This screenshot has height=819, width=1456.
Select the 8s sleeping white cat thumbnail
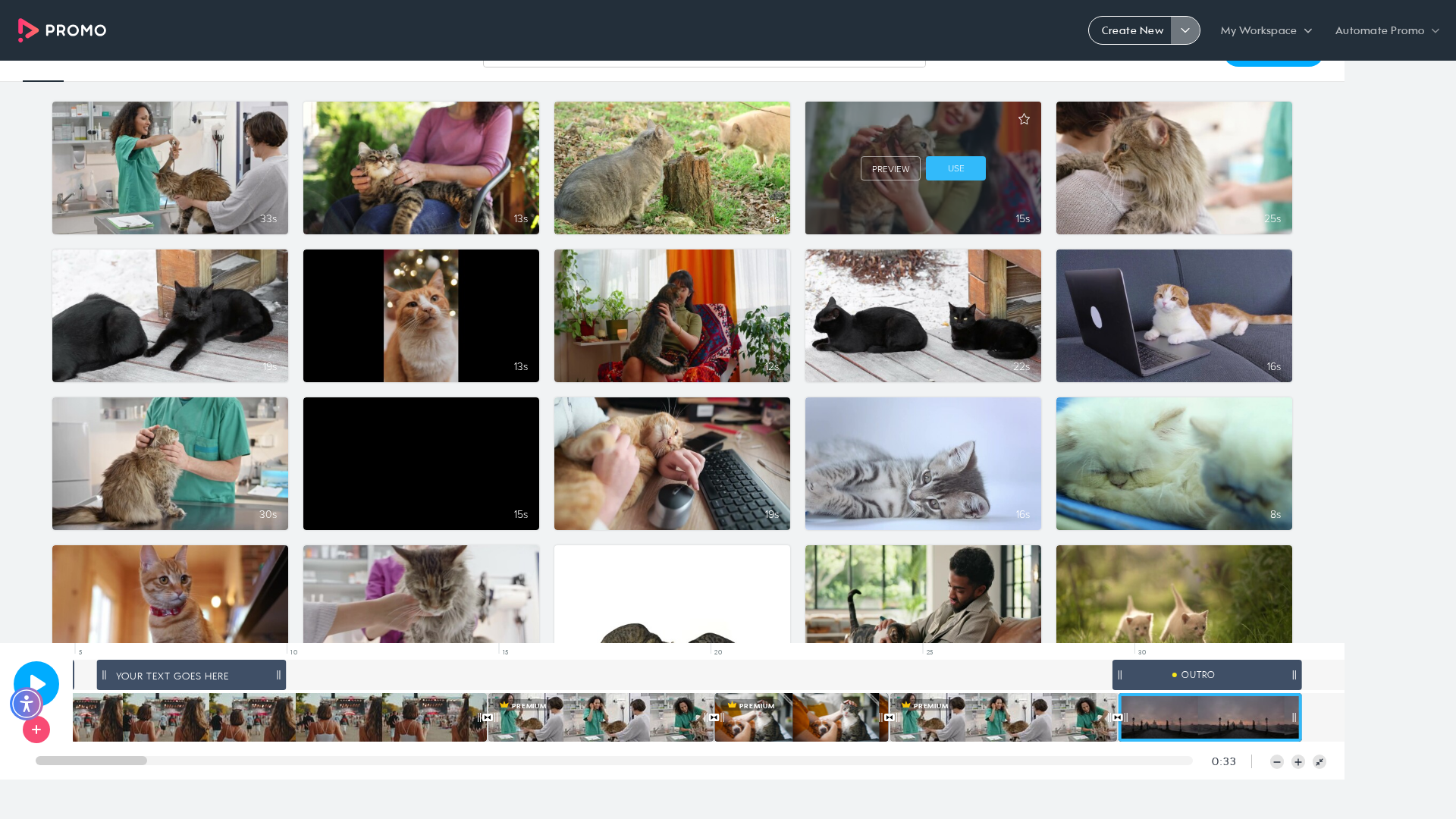tap(1174, 463)
